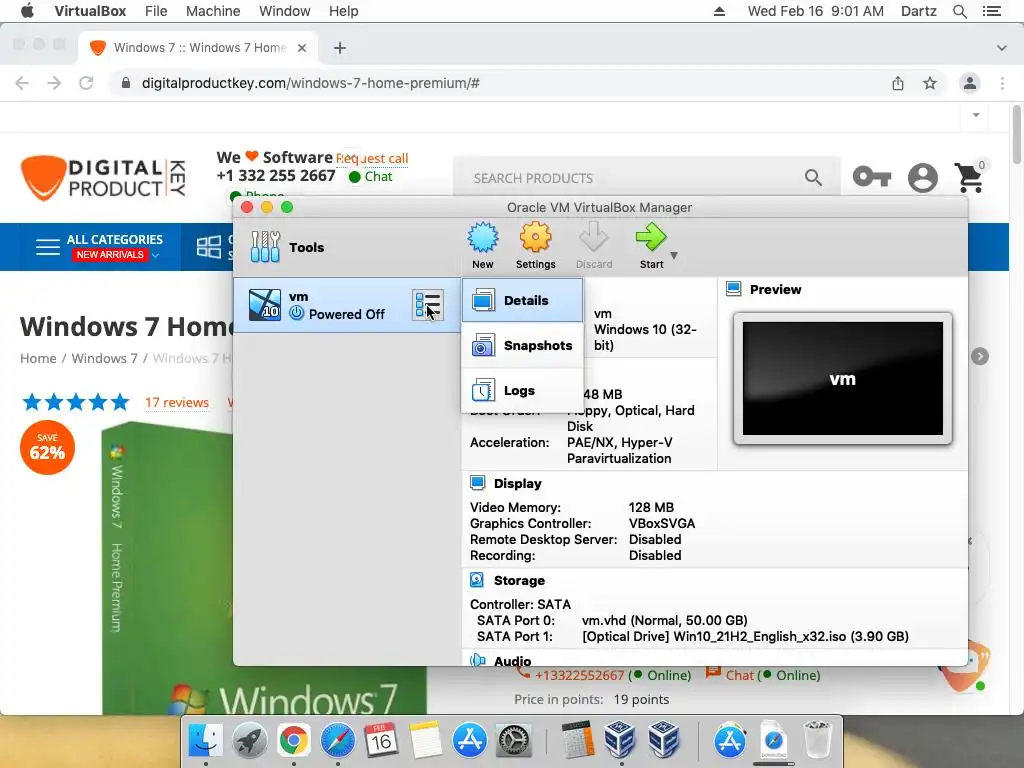The width and height of the screenshot is (1024, 768).
Task: Expand the Chrome tab search chevron
Action: click(1001, 48)
